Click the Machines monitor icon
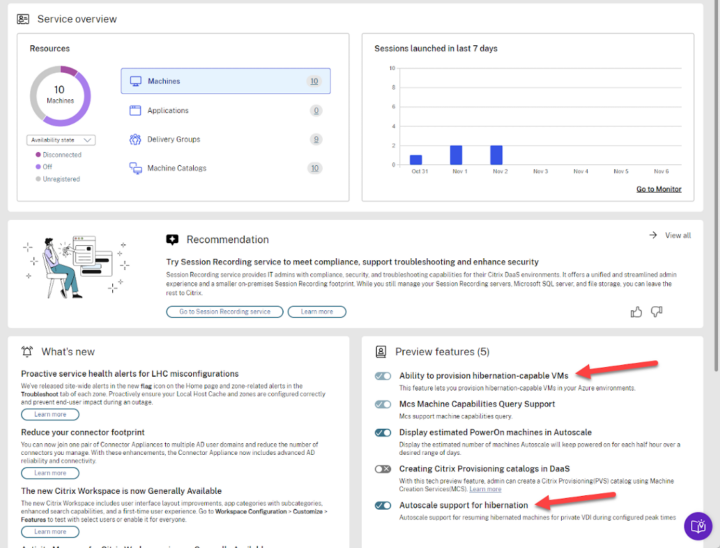This screenshot has height=548, width=720. coord(136,81)
